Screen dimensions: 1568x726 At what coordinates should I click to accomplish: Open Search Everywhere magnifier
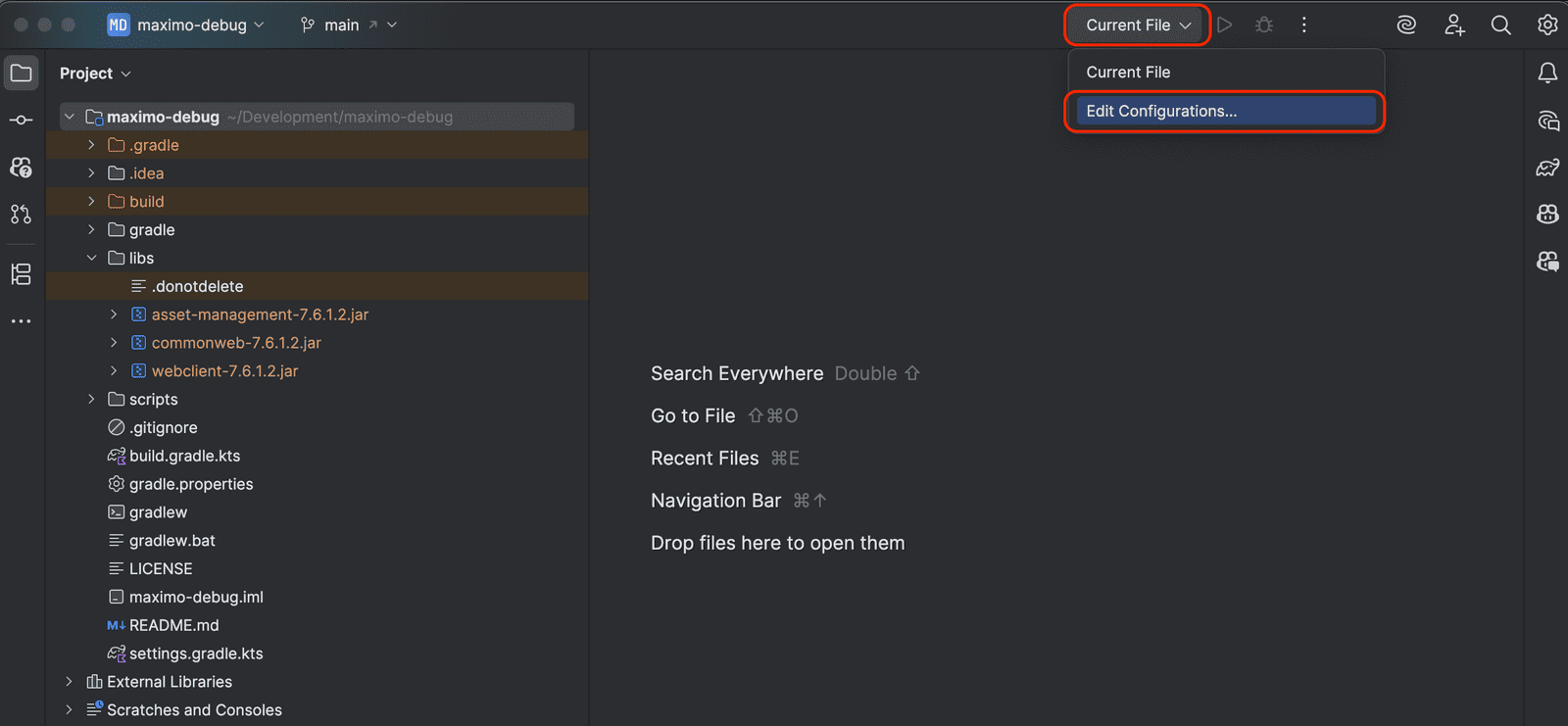click(1499, 24)
